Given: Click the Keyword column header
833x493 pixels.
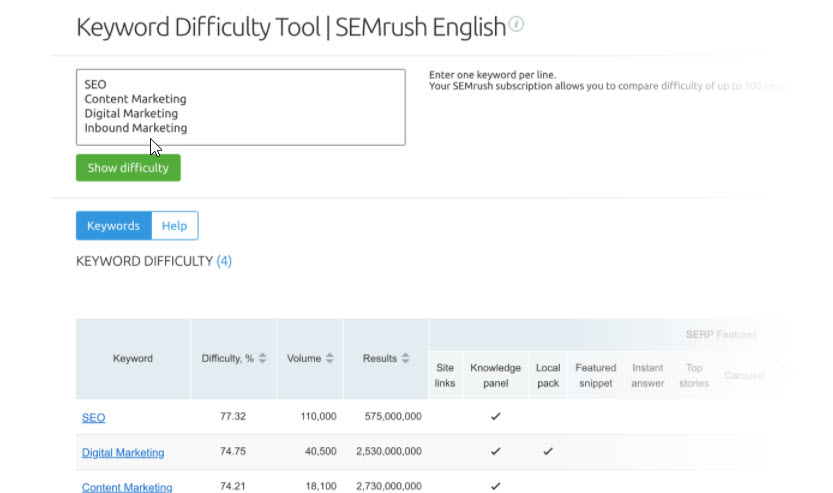Looking at the screenshot, I should pos(133,359).
